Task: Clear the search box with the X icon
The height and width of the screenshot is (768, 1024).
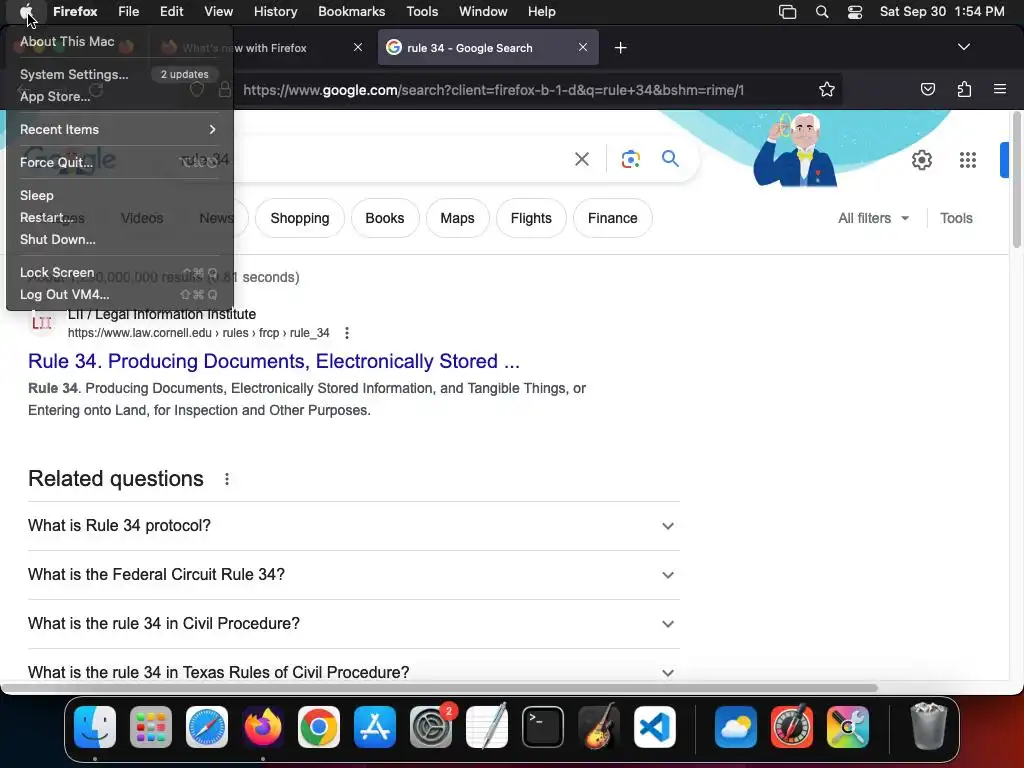Action: tap(581, 159)
